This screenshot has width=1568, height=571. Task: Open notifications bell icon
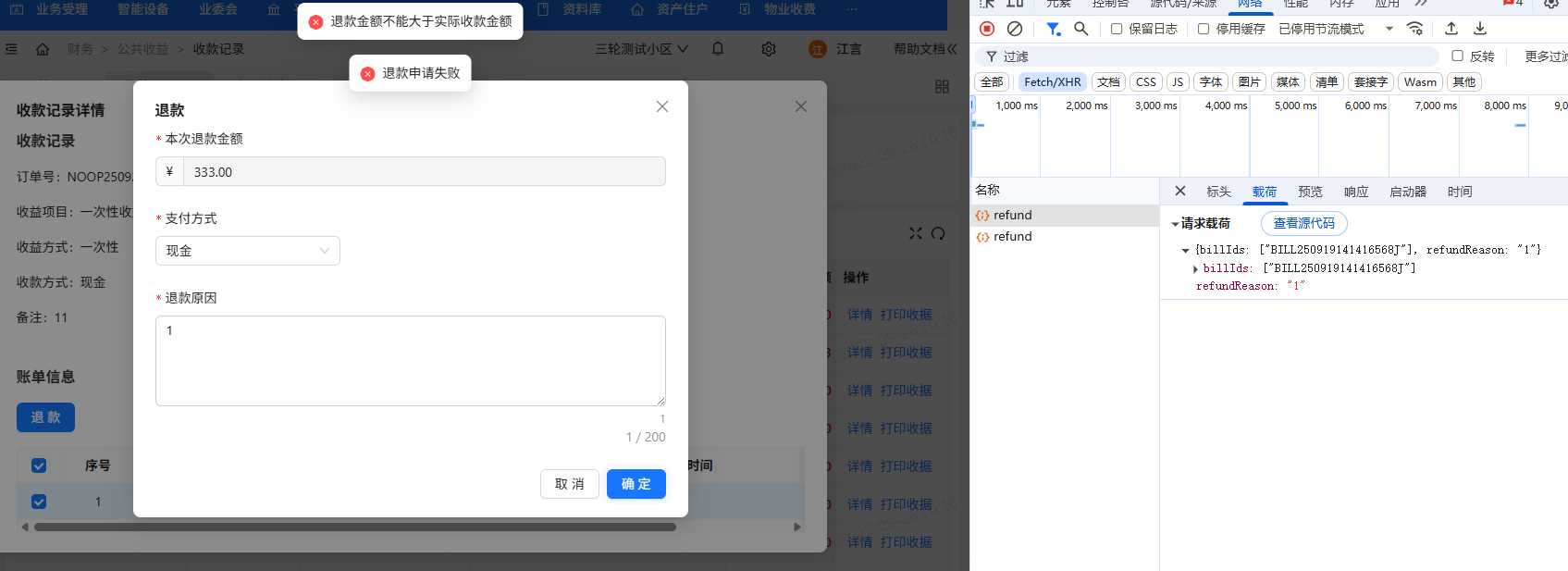point(718,48)
